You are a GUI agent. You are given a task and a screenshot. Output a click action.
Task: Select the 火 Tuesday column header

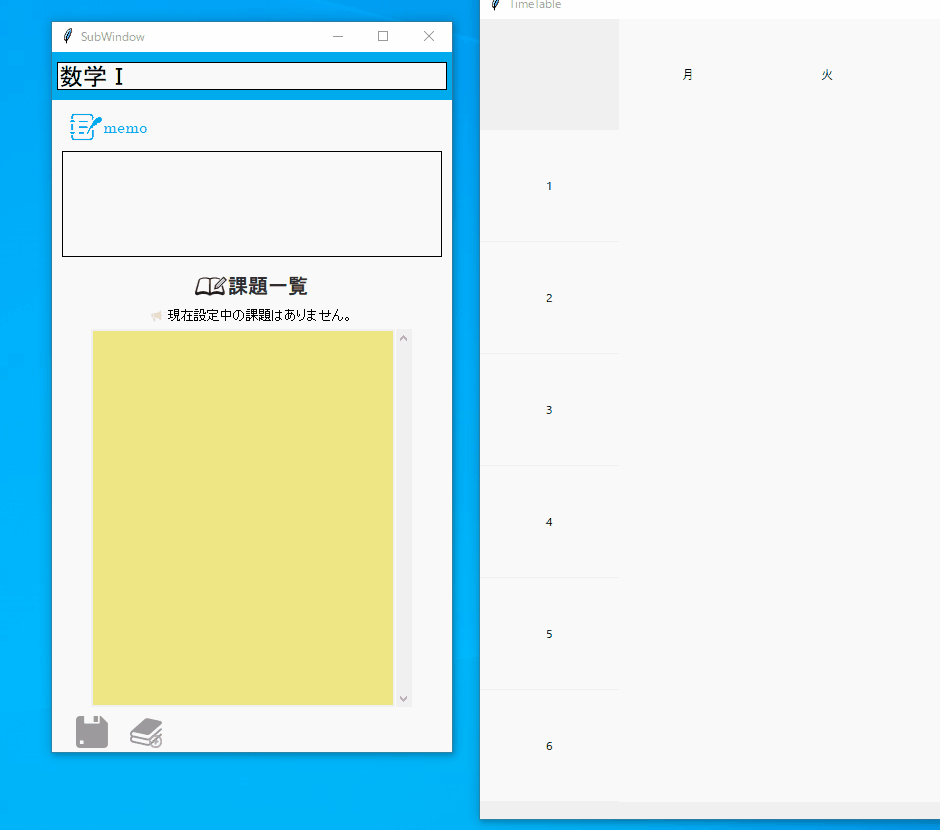826,74
